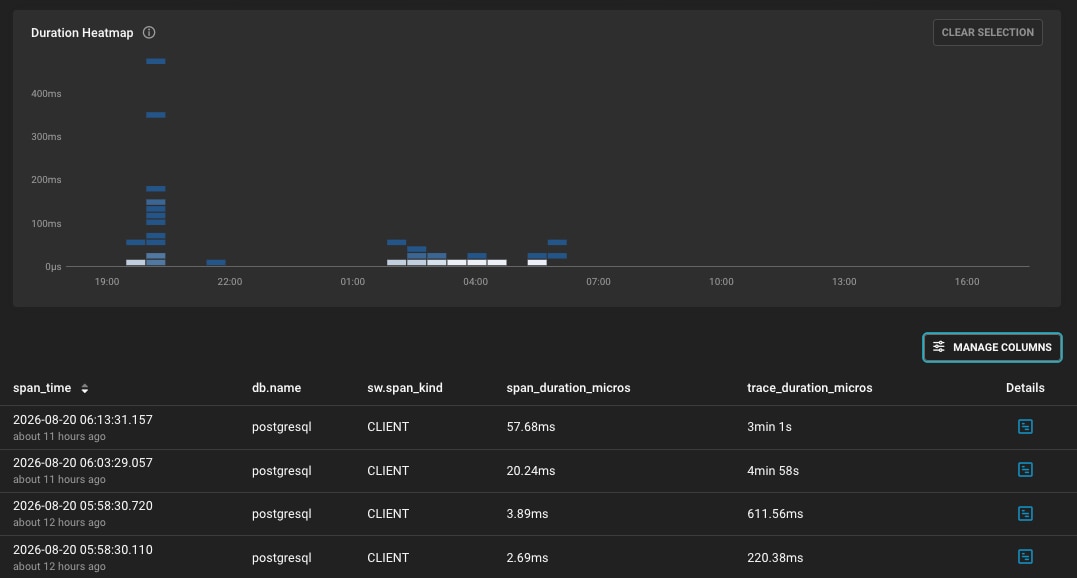Click the white heatmap cell near 04:00
Viewport: 1077px width, 578px height.
[477, 262]
